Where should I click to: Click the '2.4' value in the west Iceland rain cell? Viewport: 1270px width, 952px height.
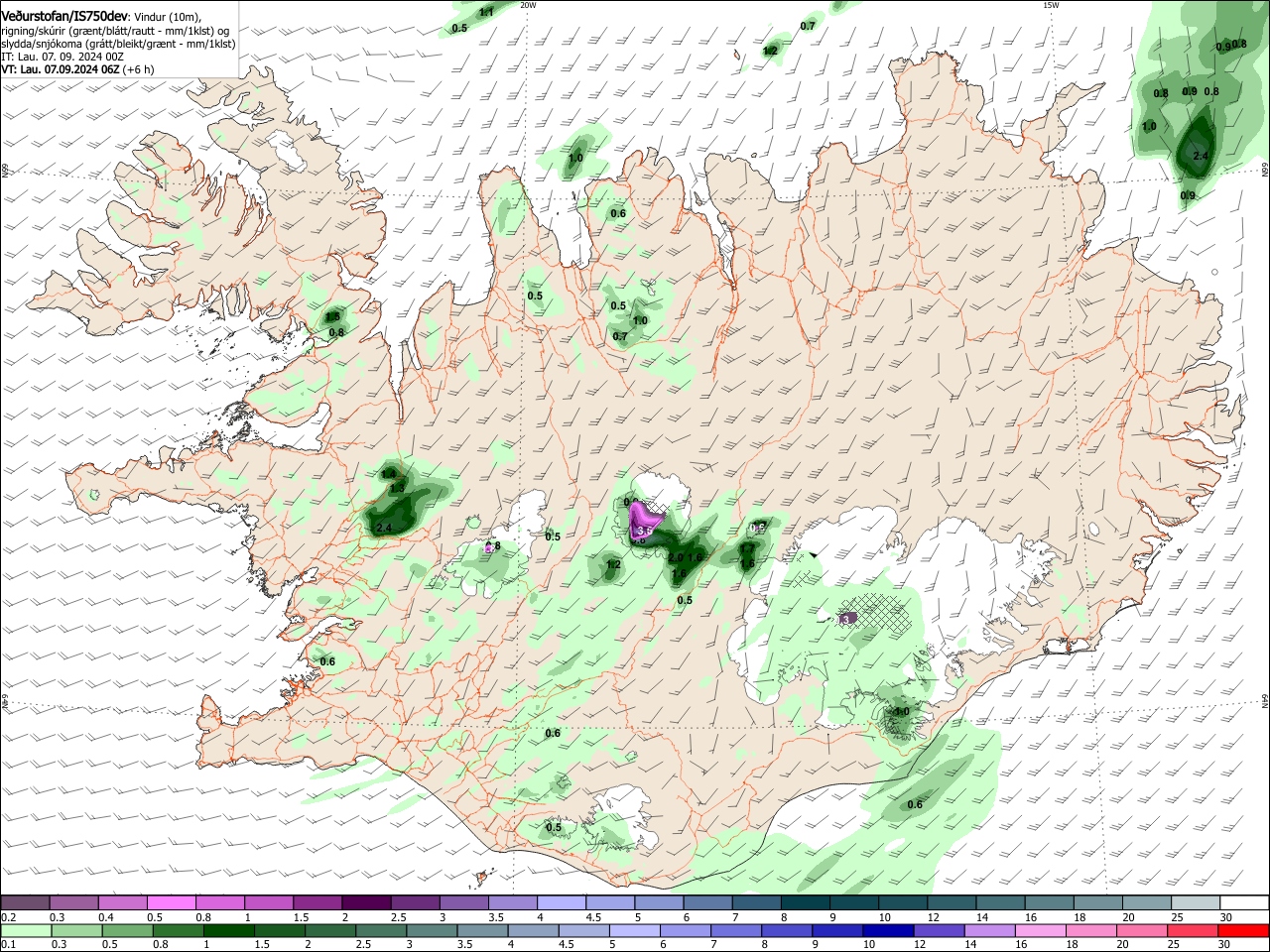point(384,527)
